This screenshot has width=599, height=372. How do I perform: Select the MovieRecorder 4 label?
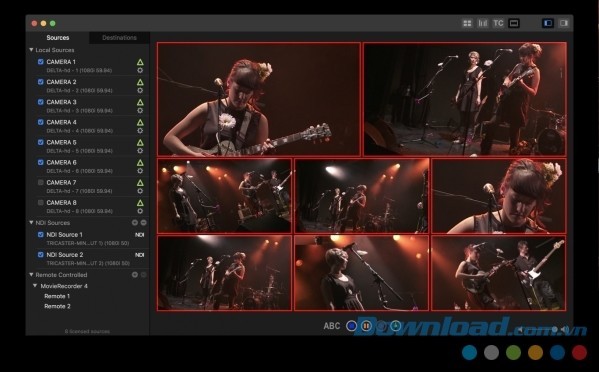(x=64, y=286)
